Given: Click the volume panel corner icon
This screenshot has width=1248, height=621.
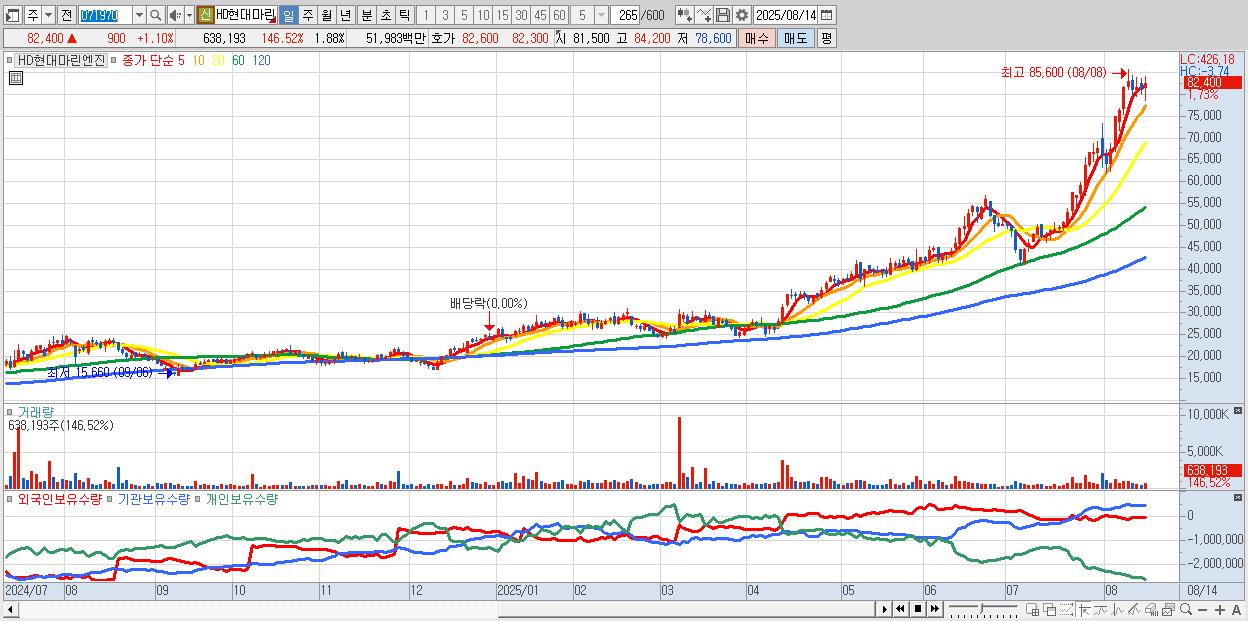Looking at the screenshot, I should coord(1239,411).
